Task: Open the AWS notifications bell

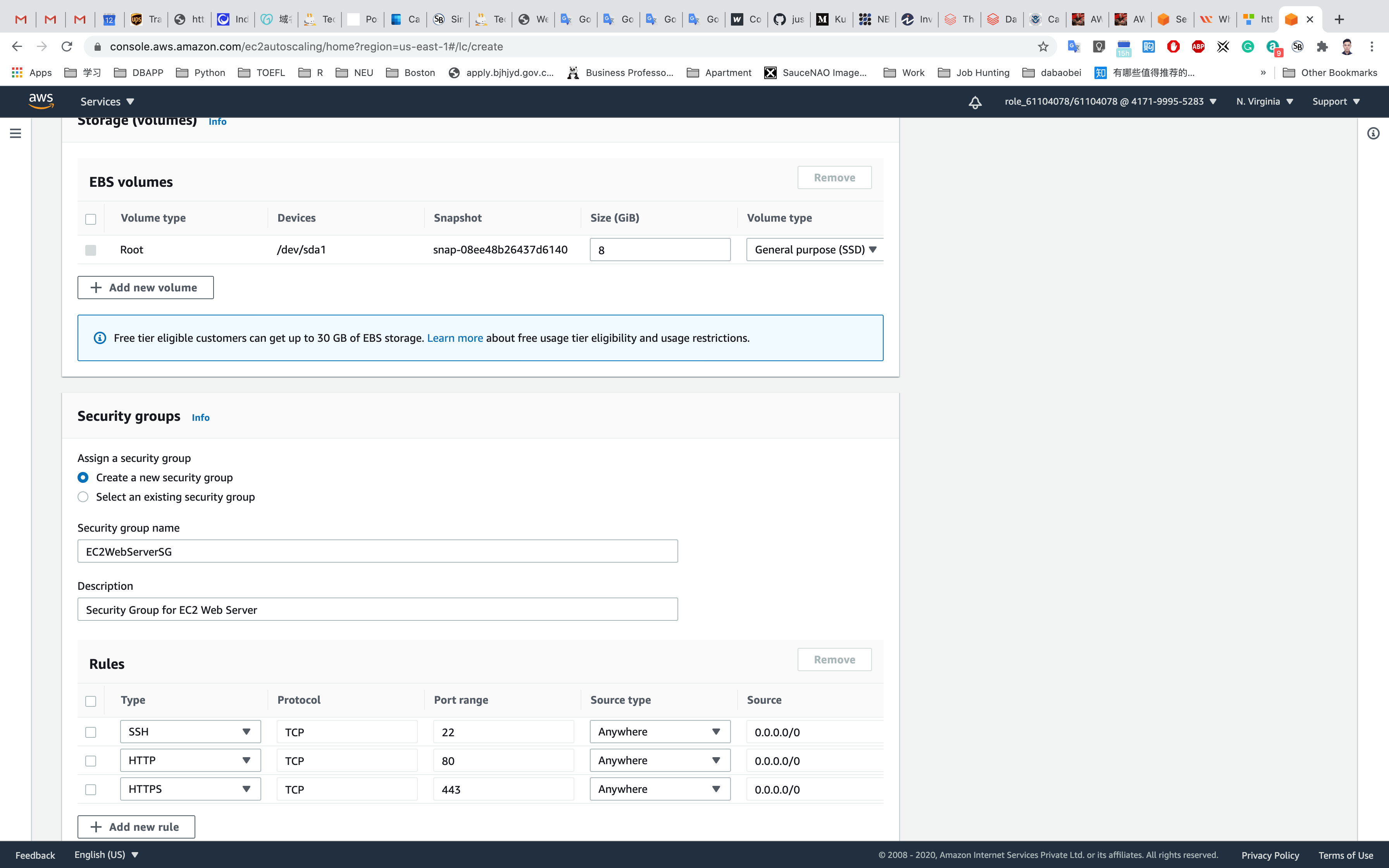Action: pos(975,102)
